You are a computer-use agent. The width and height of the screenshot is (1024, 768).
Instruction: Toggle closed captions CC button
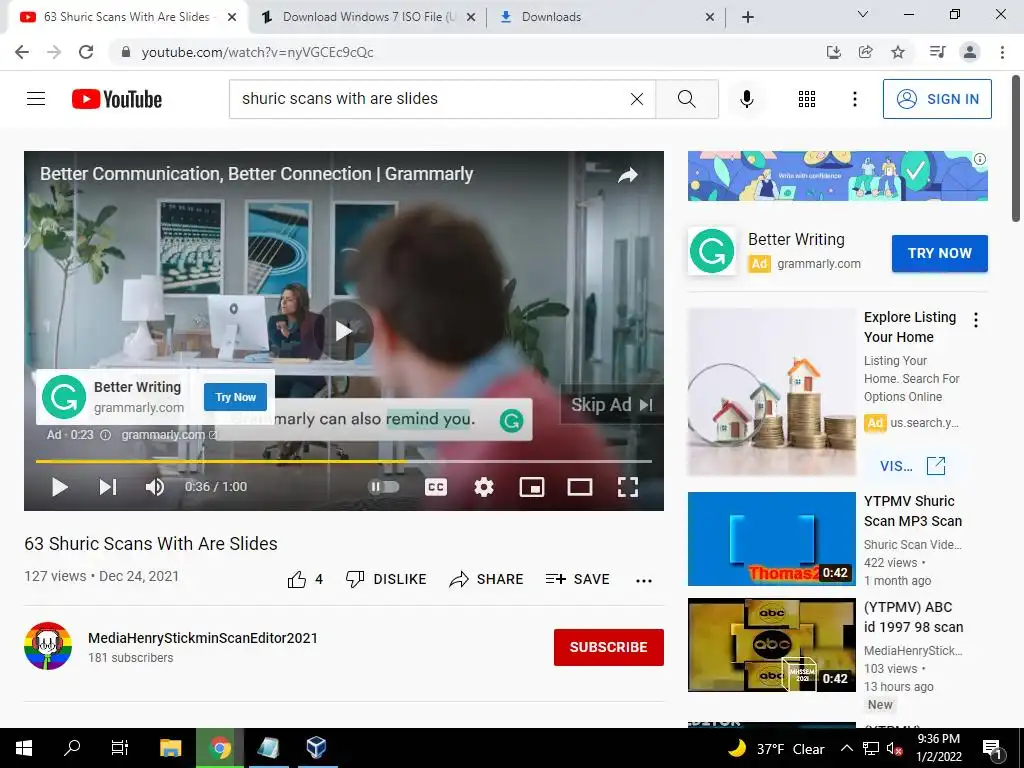tap(436, 487)
